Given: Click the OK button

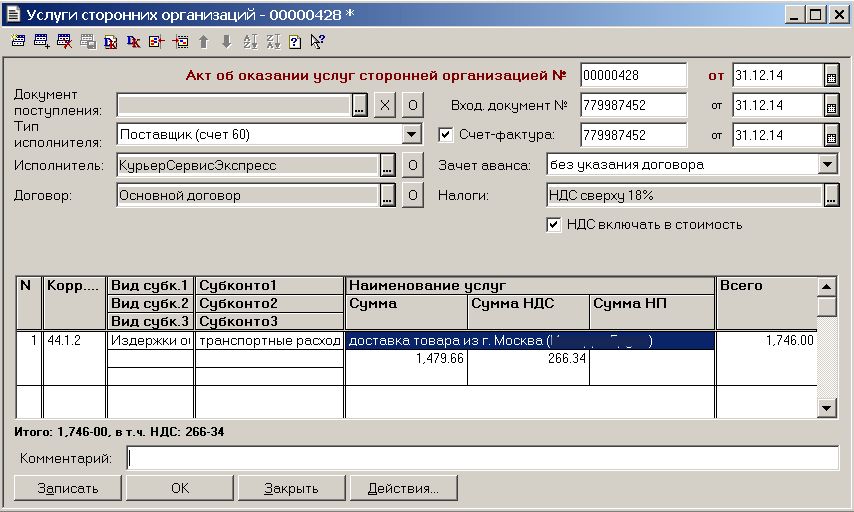Looking at the screenshot, I should (x=180, y=488).
